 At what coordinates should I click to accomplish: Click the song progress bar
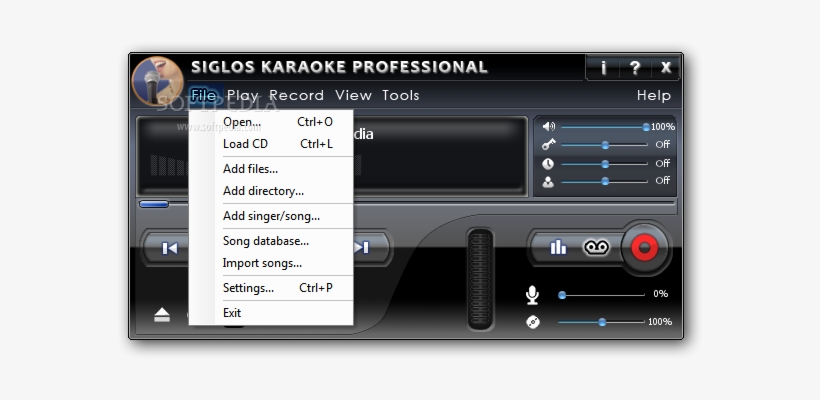[407, 204]
